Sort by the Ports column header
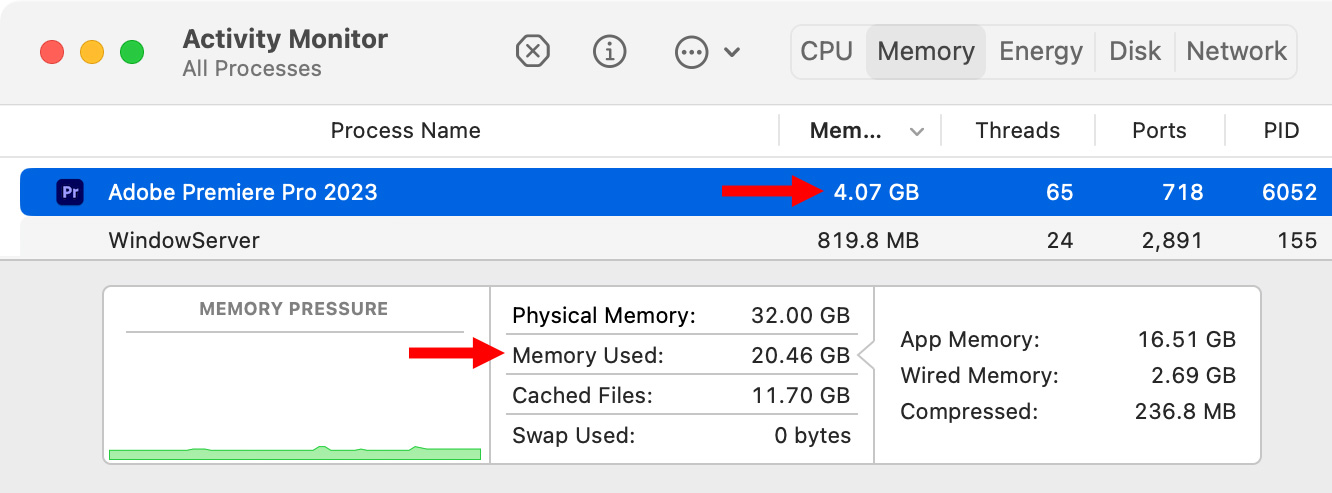This screenshot has height=493, width=1332. tap(1159, 131)
